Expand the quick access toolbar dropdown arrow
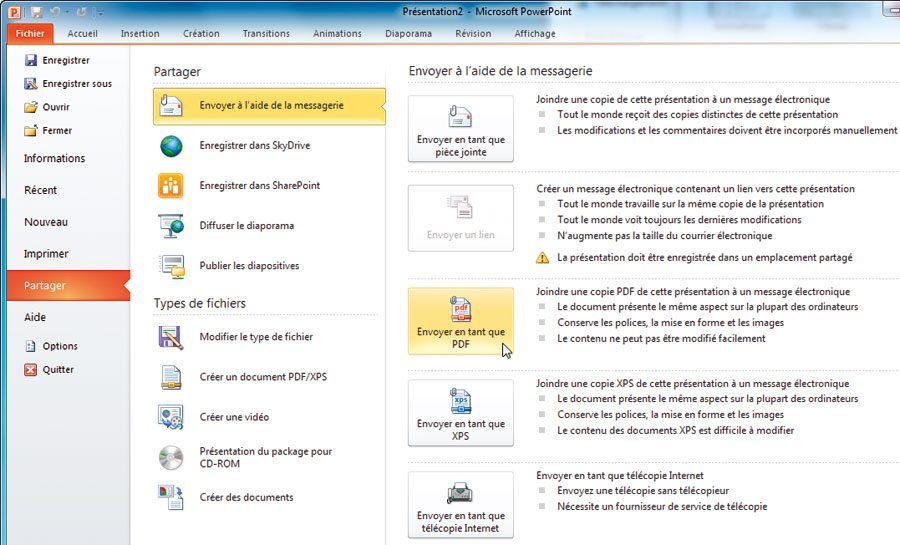The image size is (900, 545). pos(100,12)
